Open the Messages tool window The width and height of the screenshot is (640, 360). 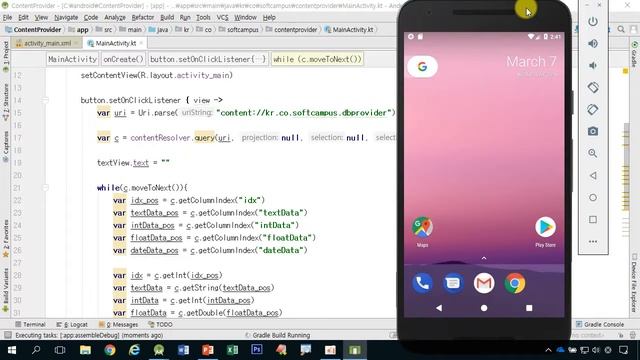[118, 324]
